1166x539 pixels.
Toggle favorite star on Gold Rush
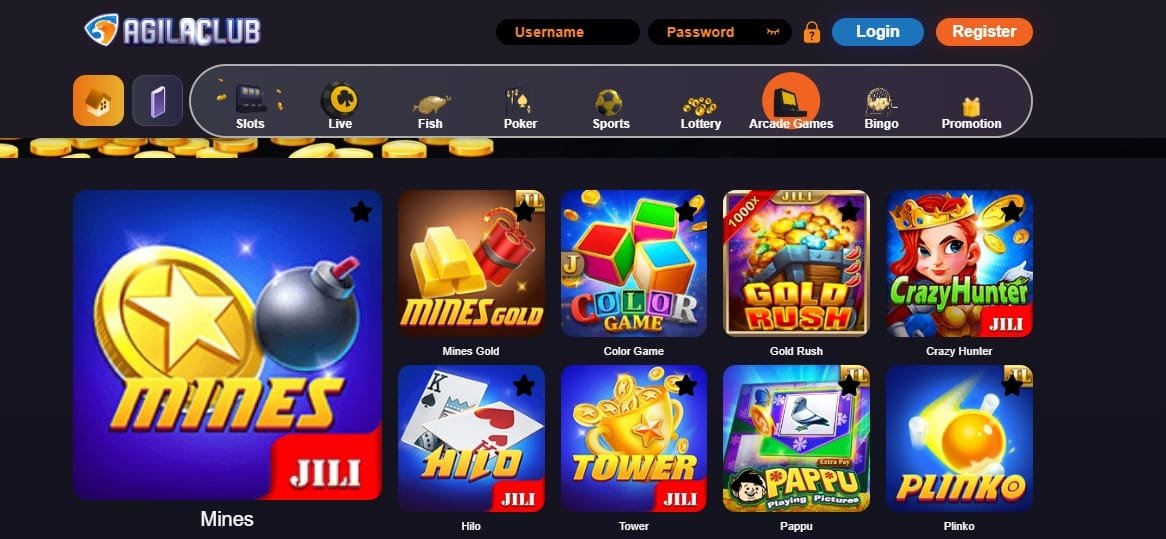click(x=848, y=211)
